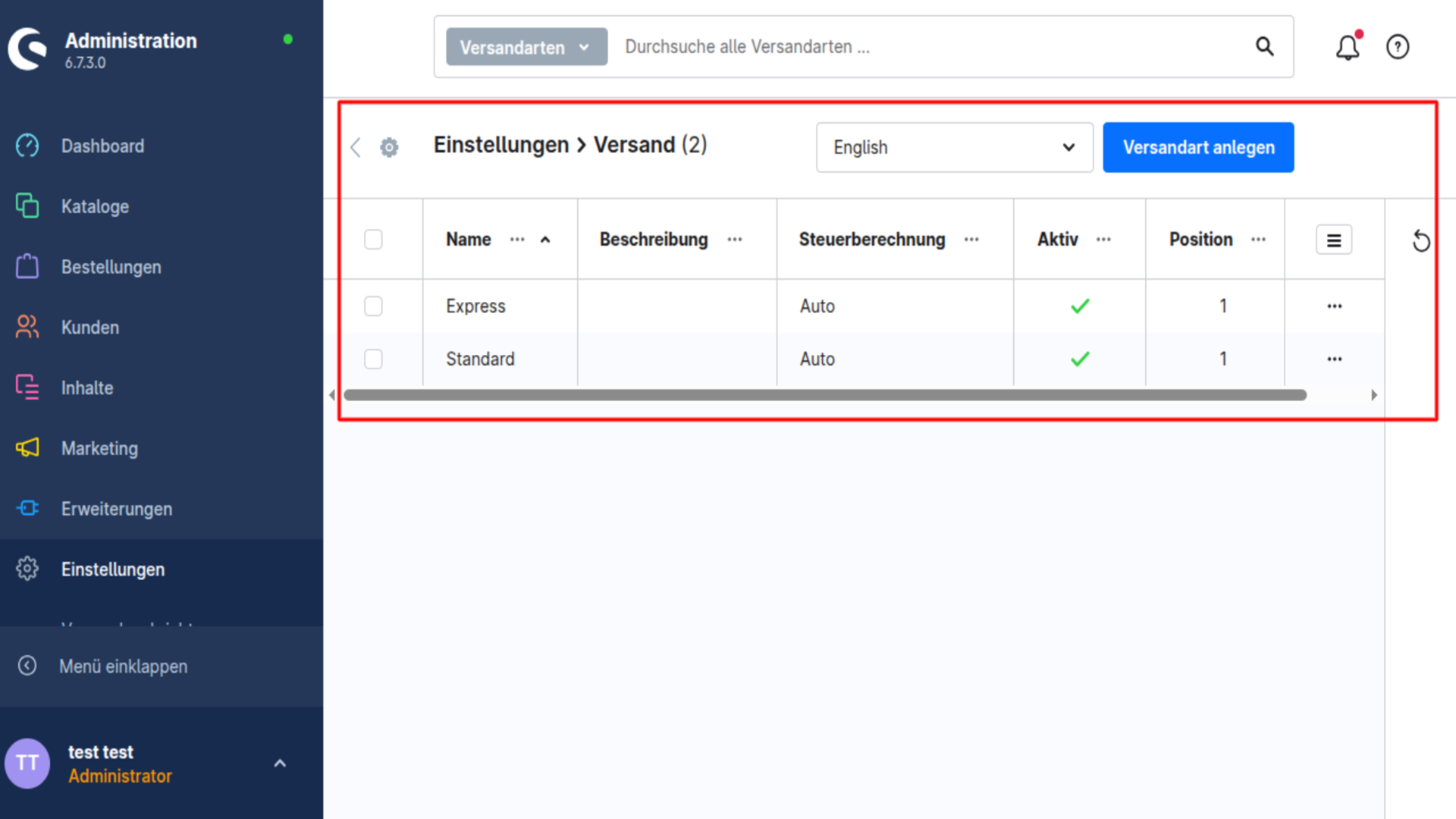
Task: Click the Inhalte layout icon
Action: [x=27, y=388]
